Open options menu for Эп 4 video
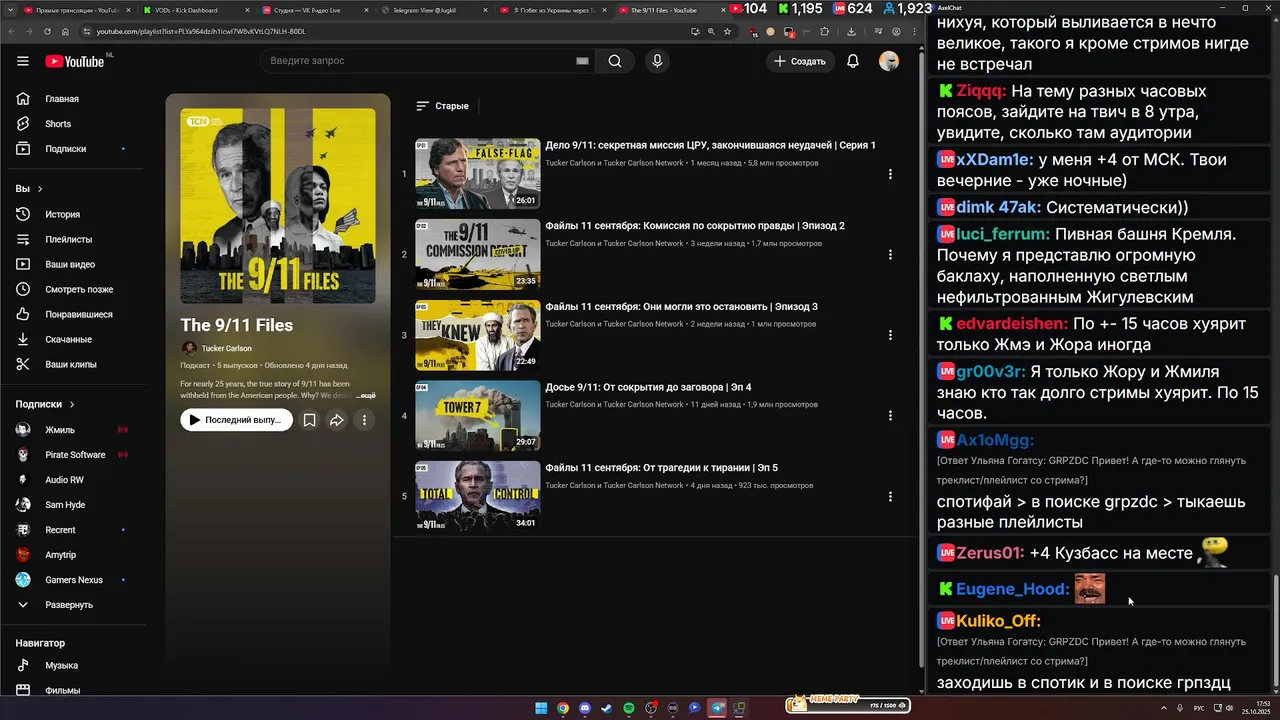 pyautogui.click(x=890, y=416)
